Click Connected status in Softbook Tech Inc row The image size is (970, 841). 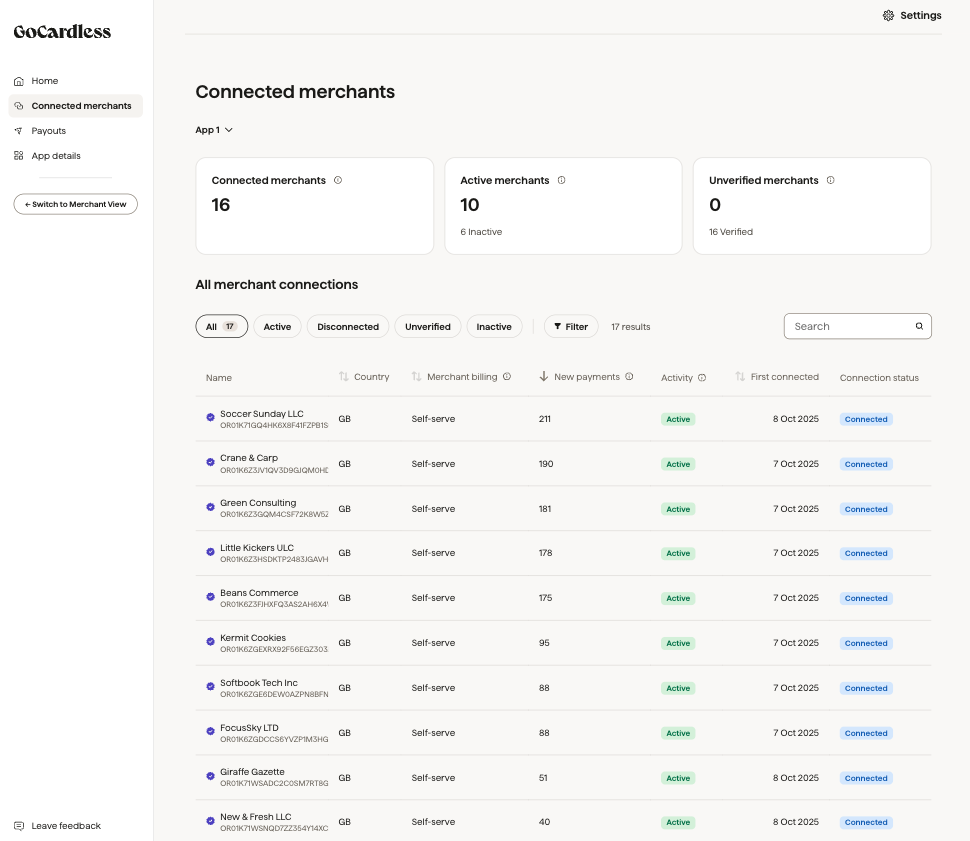tap(866, 688)
